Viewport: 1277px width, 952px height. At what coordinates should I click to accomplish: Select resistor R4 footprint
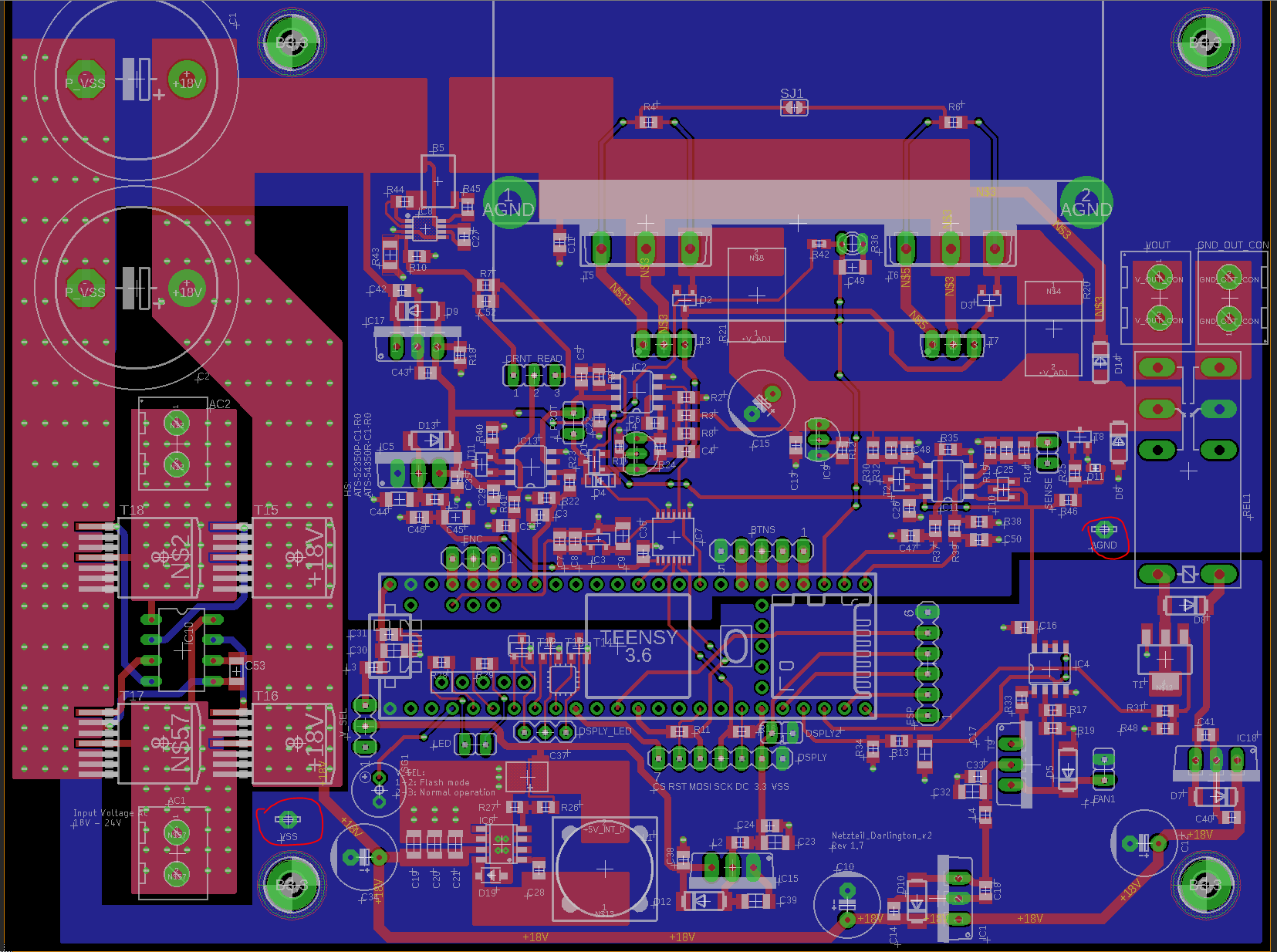tap(648, 122)
